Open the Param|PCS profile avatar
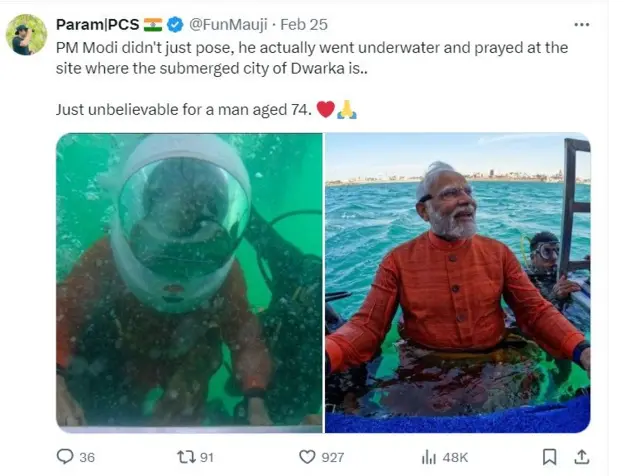 27,35
